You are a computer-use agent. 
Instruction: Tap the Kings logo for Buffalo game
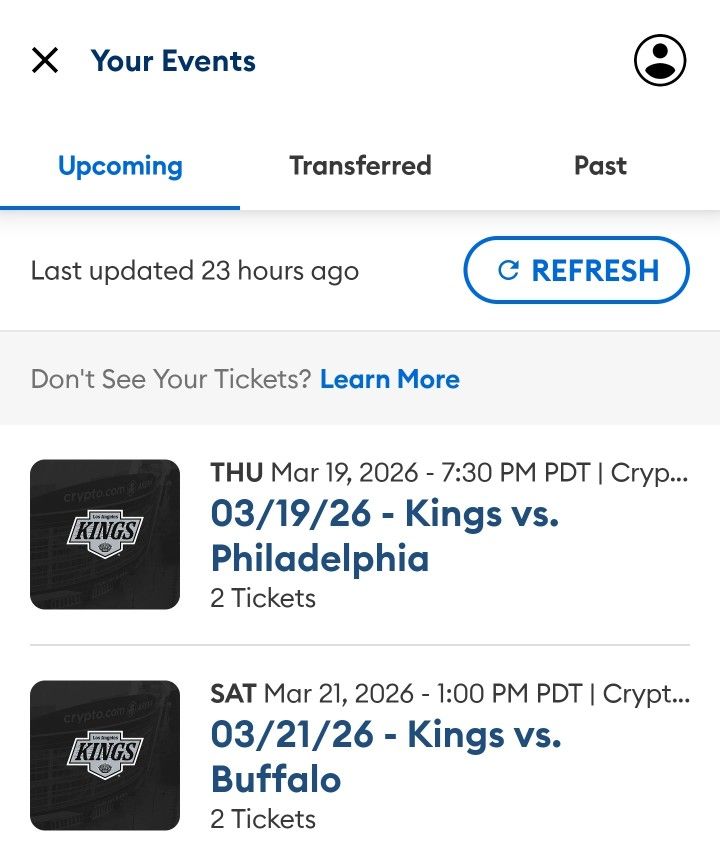point(105,755)
